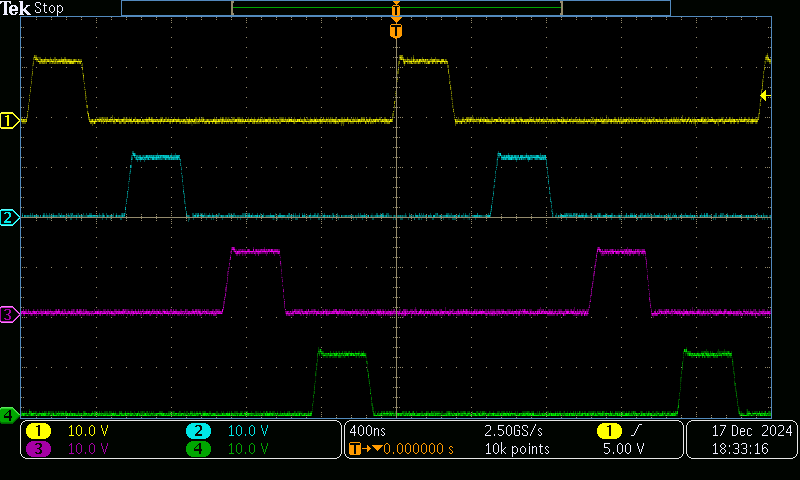Click the 5.00 V trigger level readout
The width and height of the screenshot is (800, 480).
622,449
